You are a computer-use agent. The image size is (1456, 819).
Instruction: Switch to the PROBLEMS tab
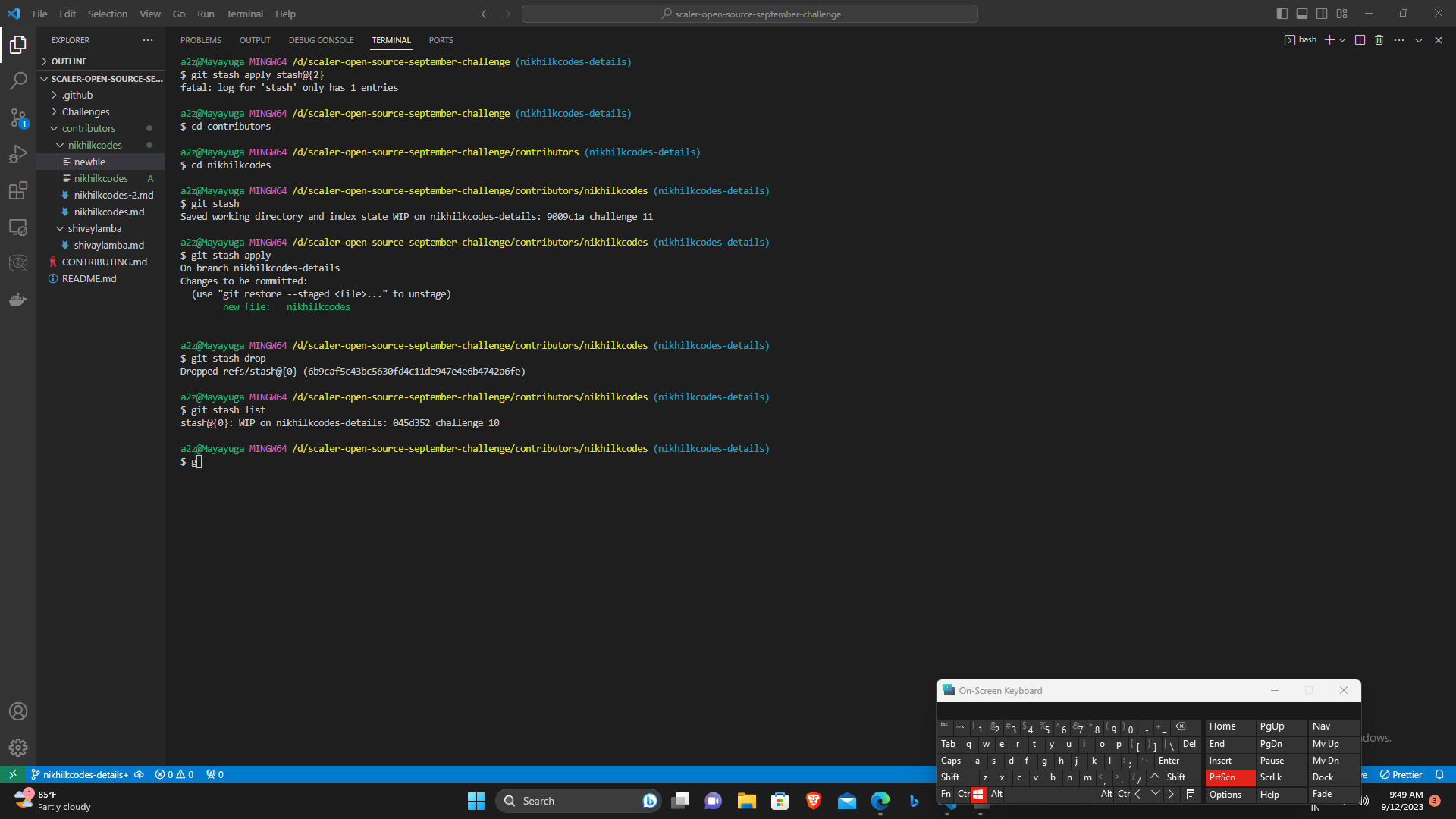200,39
